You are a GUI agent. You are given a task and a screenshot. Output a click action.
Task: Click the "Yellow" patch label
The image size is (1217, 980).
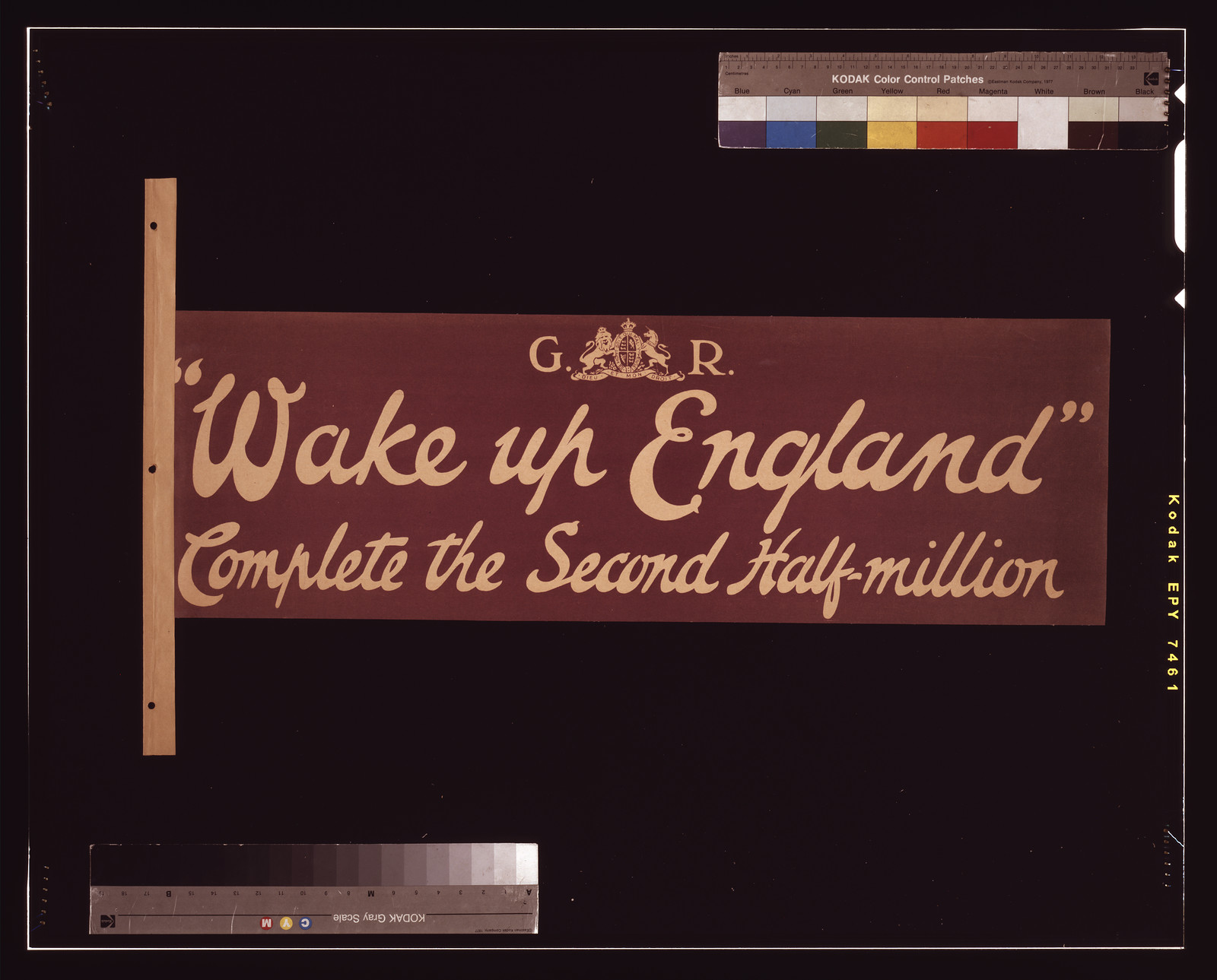pos(892,91)
